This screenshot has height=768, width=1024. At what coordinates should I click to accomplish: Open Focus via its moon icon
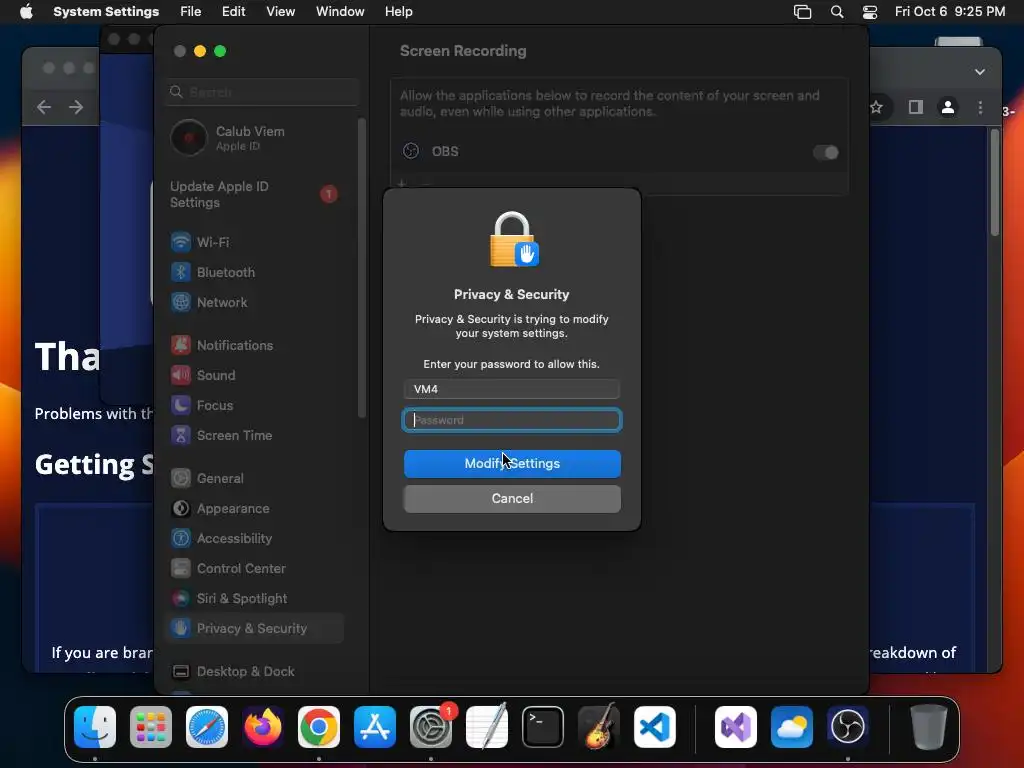pos(181,406)
